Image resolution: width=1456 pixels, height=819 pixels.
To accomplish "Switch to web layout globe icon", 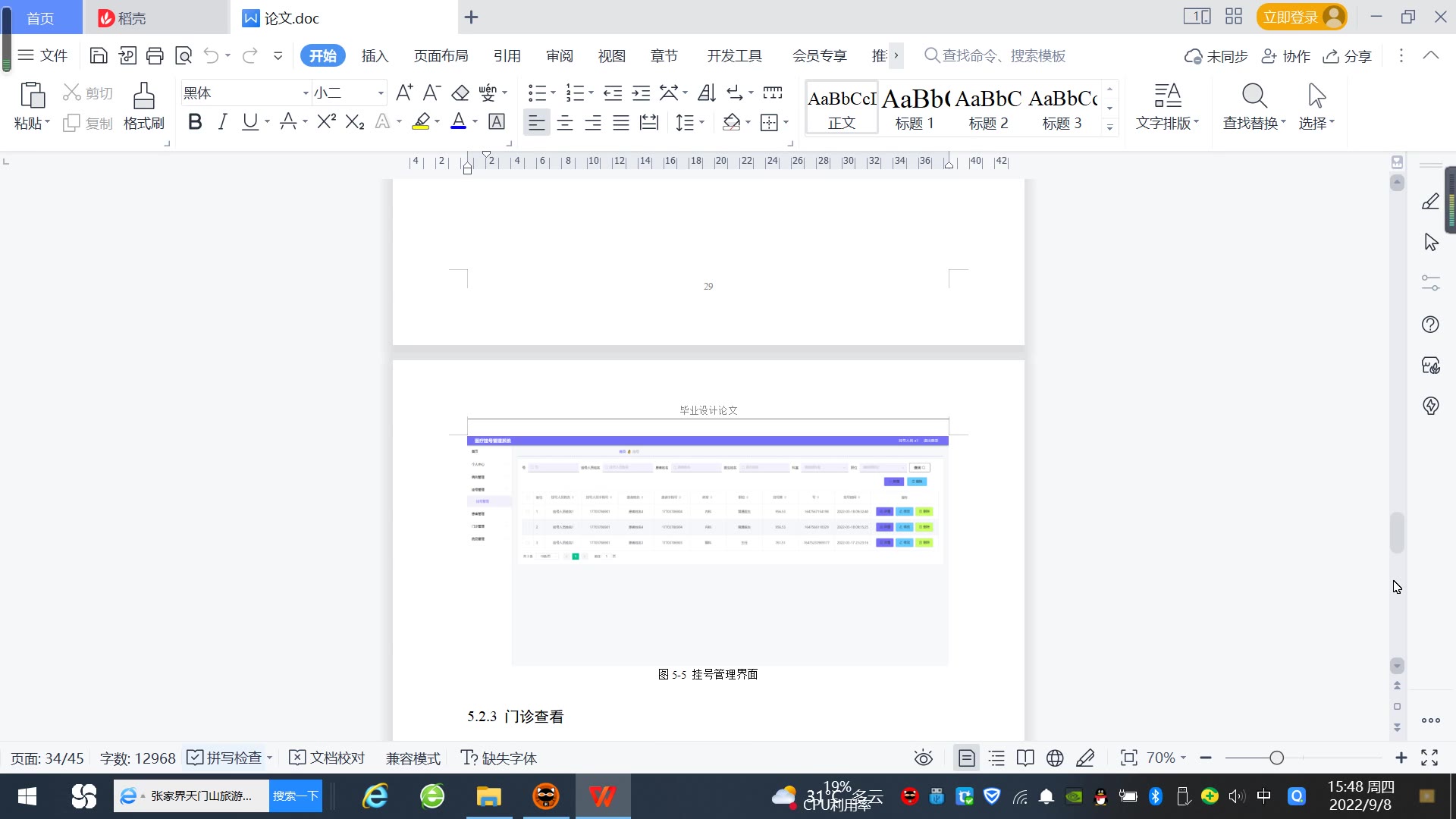I will point(1055,758).
